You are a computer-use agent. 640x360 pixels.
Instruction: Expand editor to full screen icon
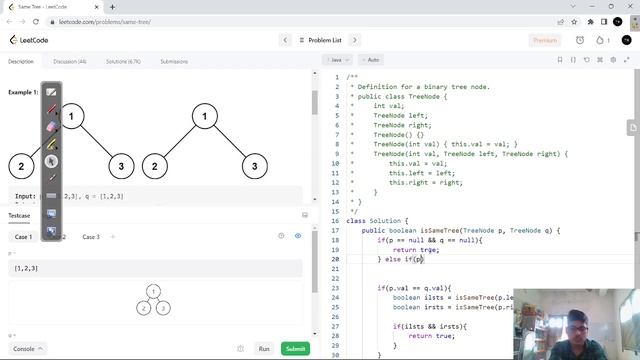(627, 60)
